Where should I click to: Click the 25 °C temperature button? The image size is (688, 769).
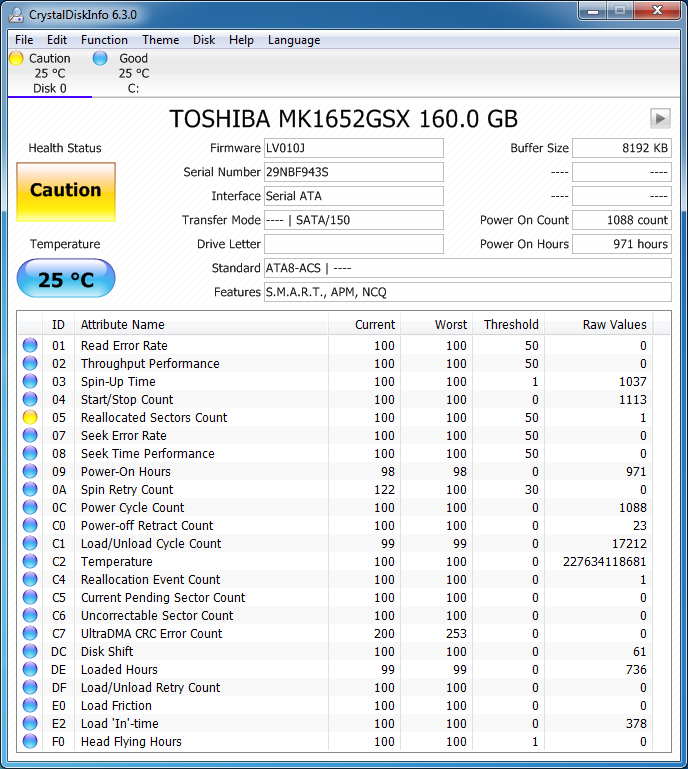pyautogui.click(x=66, y=278)
